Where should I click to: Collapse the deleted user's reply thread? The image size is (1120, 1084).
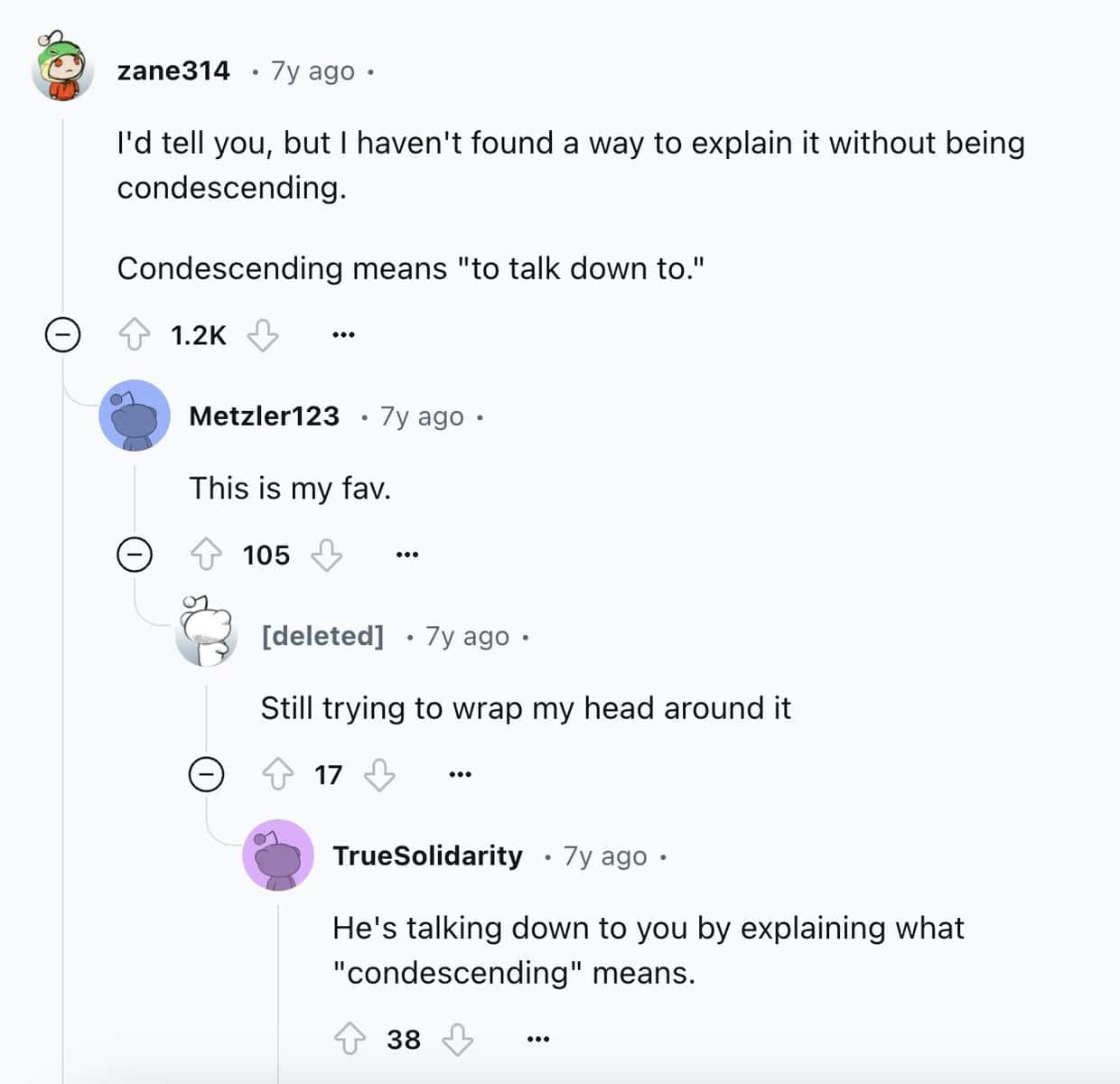206,774
